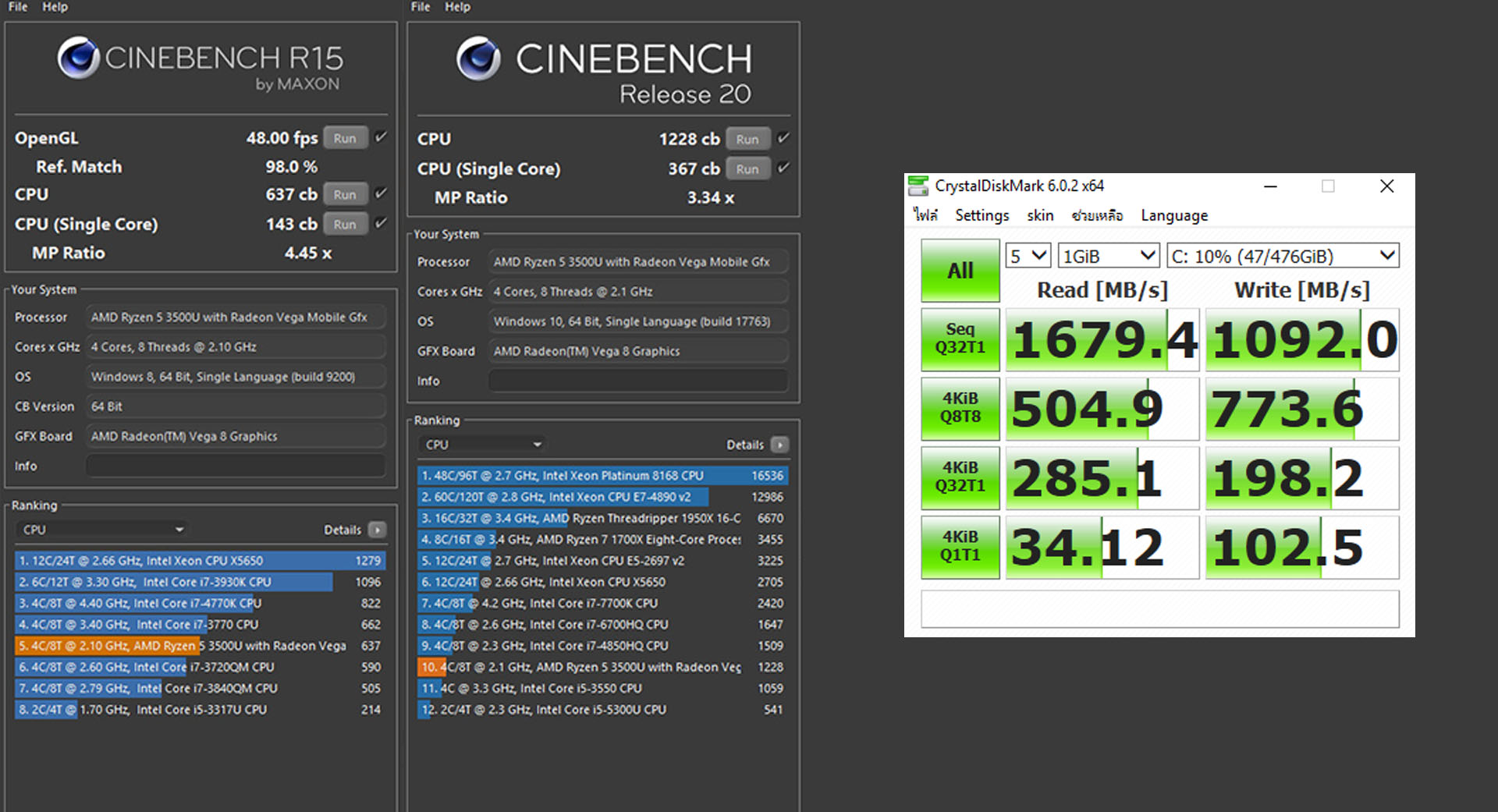
Task: Select R20 ranking row Ryzen 7 1700X
Action: tap(603, 540)
